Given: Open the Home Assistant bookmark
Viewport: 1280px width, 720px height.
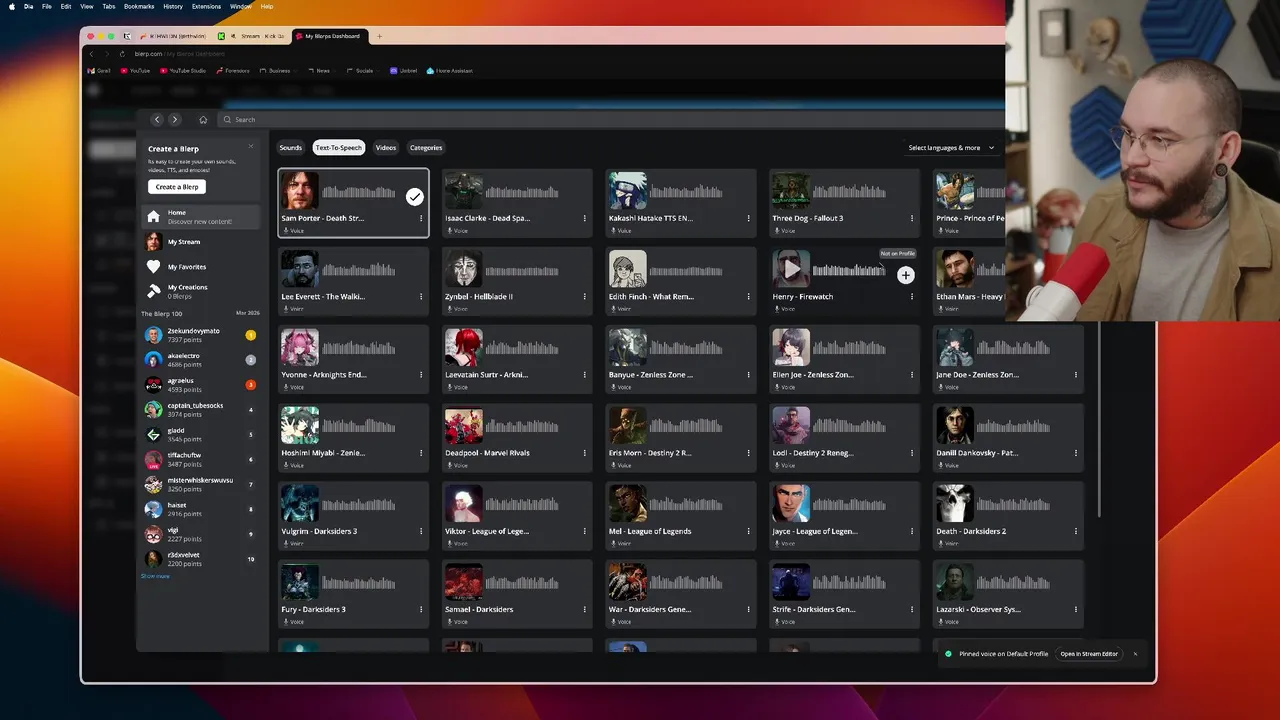Looking at the screenshot, I should point(450,71).
